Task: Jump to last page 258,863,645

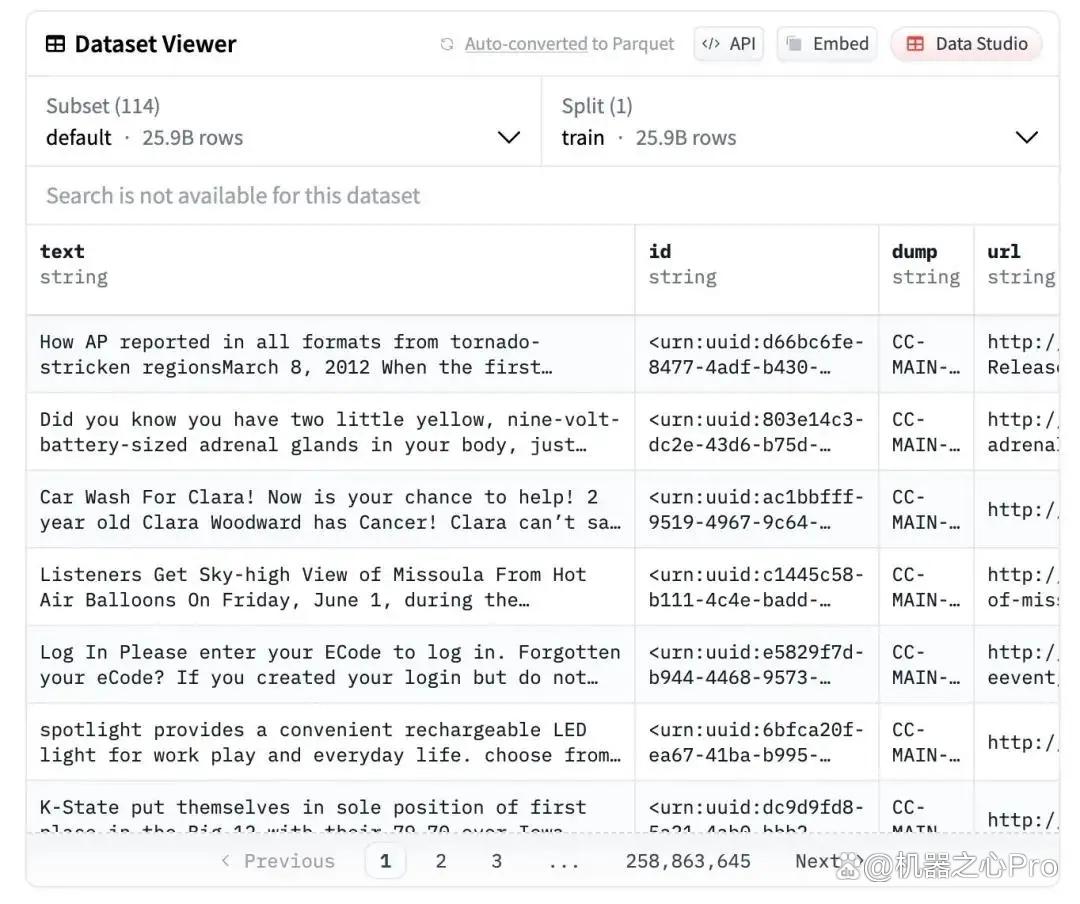Action: point(688,861)
